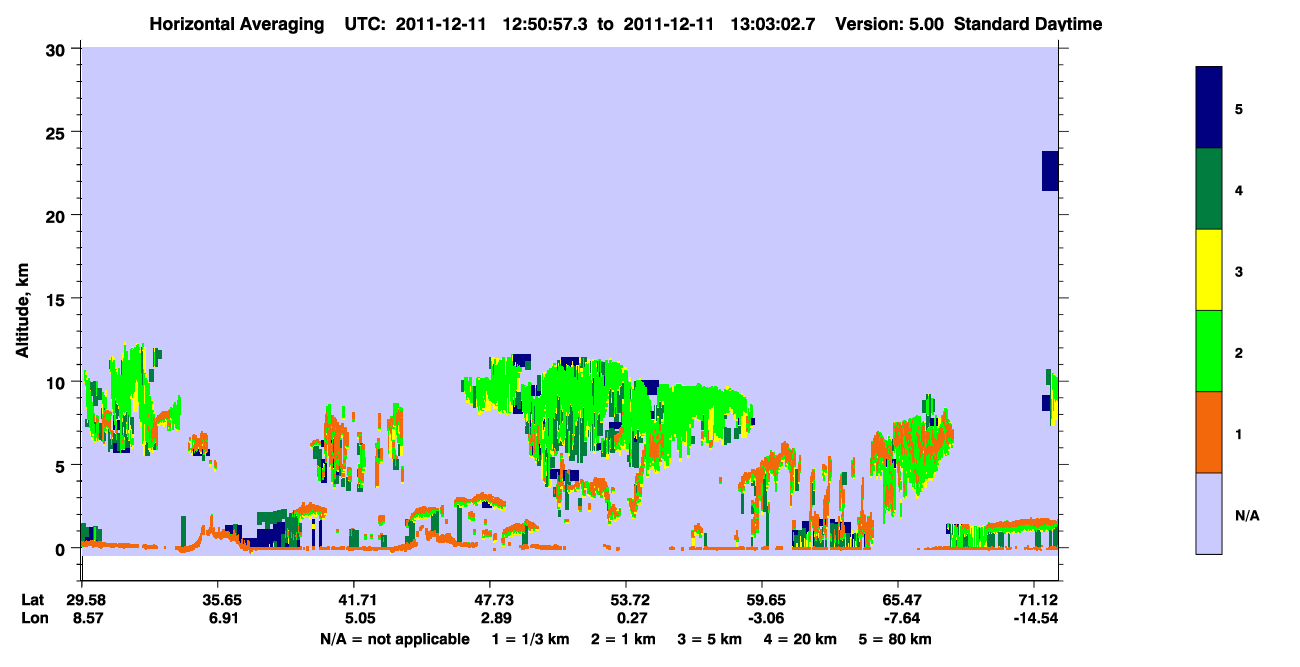The image size is (1300, 667).
Task: Click the dark blue colorbar segment labeled 5
Action: (x=1209, y=107)
